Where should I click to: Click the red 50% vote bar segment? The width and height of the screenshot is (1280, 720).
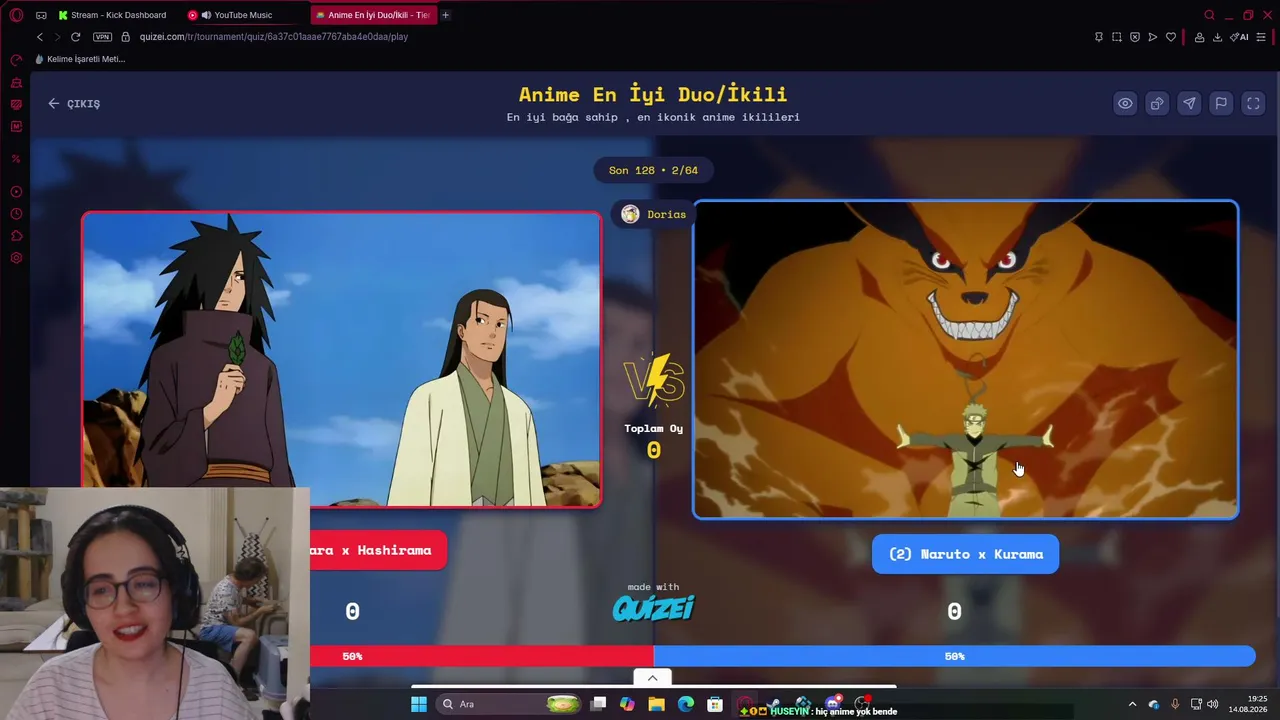482,656
